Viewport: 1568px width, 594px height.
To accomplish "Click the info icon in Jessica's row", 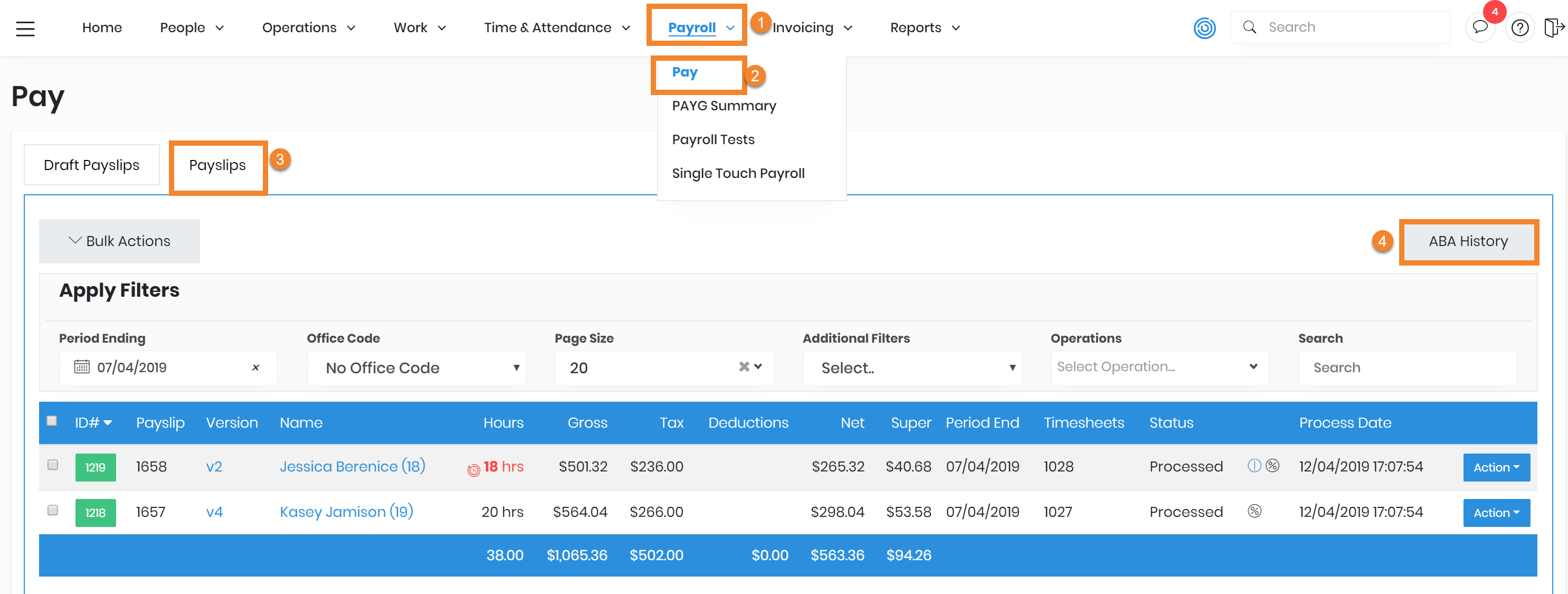I will [1254, 466].
